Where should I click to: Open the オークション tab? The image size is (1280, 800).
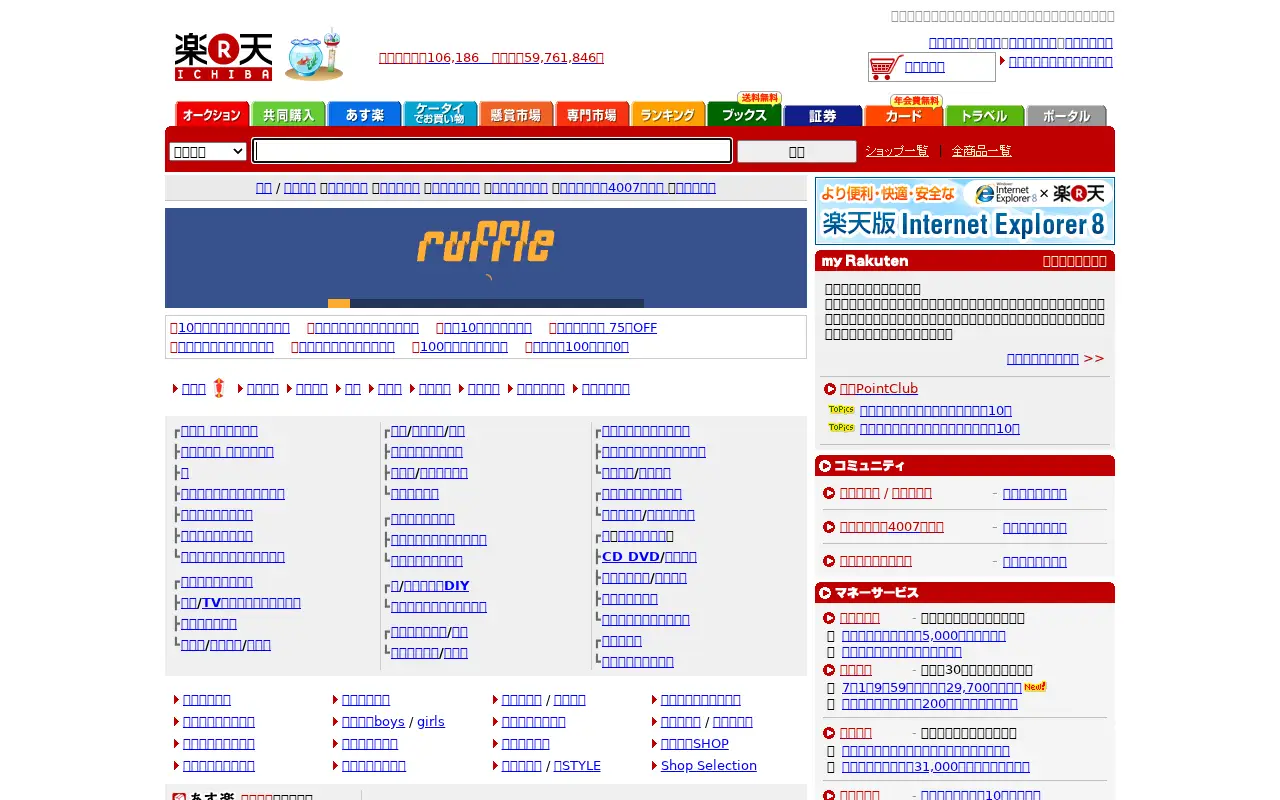[212, 114]
